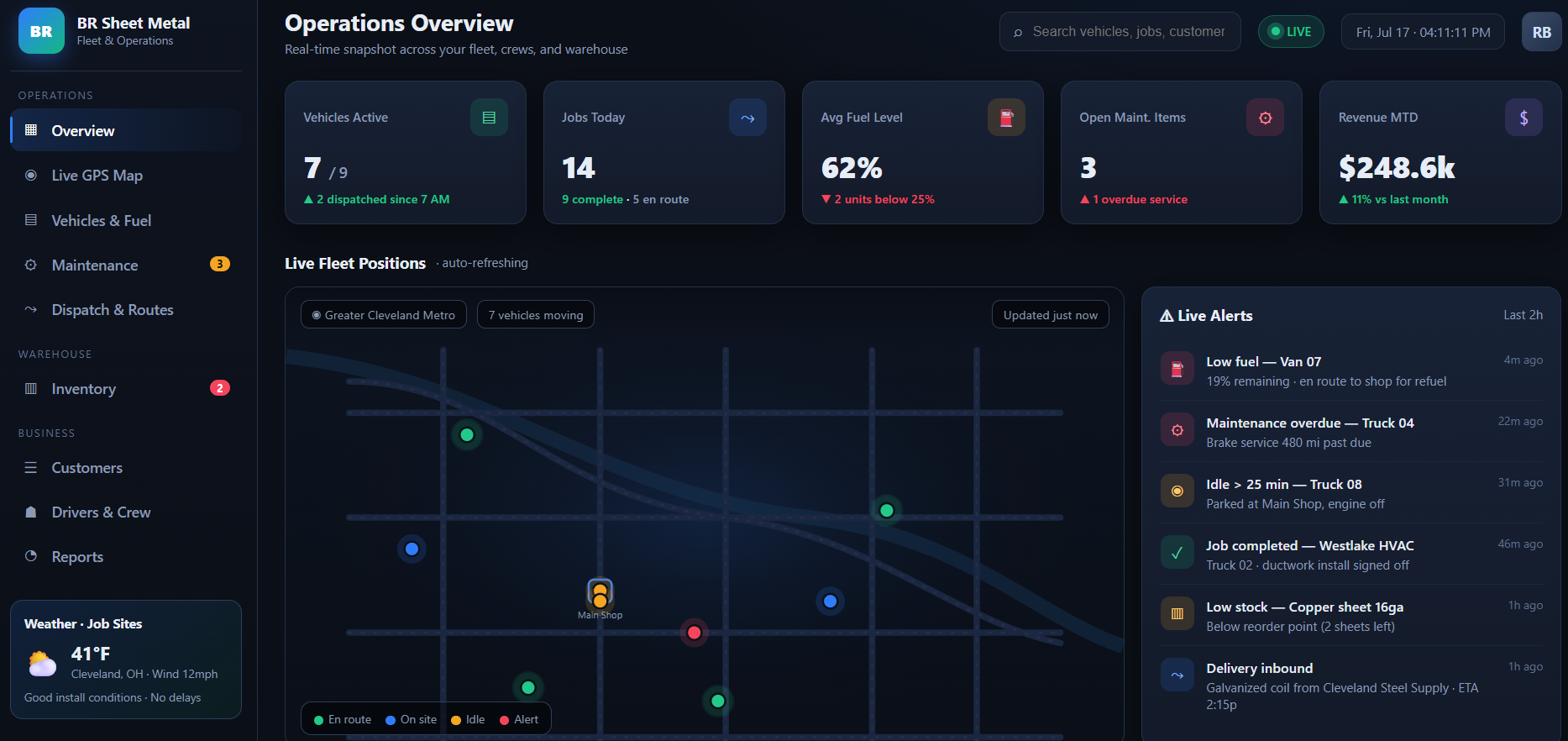Click the Inventory badge showing 2

pyautogui.click(x=219, y=388)
